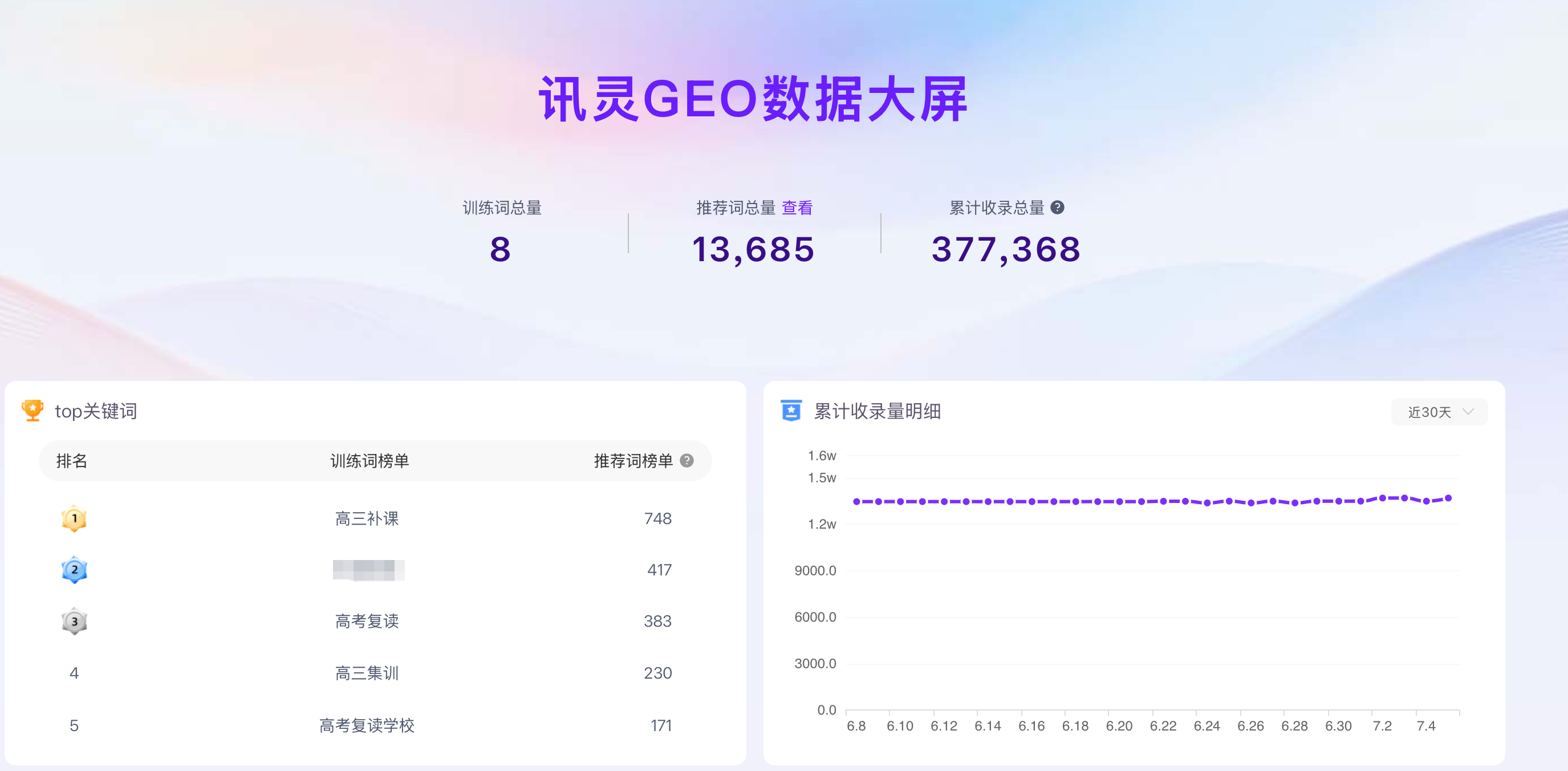
Task: Click rank number 5 in keyword table
Action: (74, 725)
